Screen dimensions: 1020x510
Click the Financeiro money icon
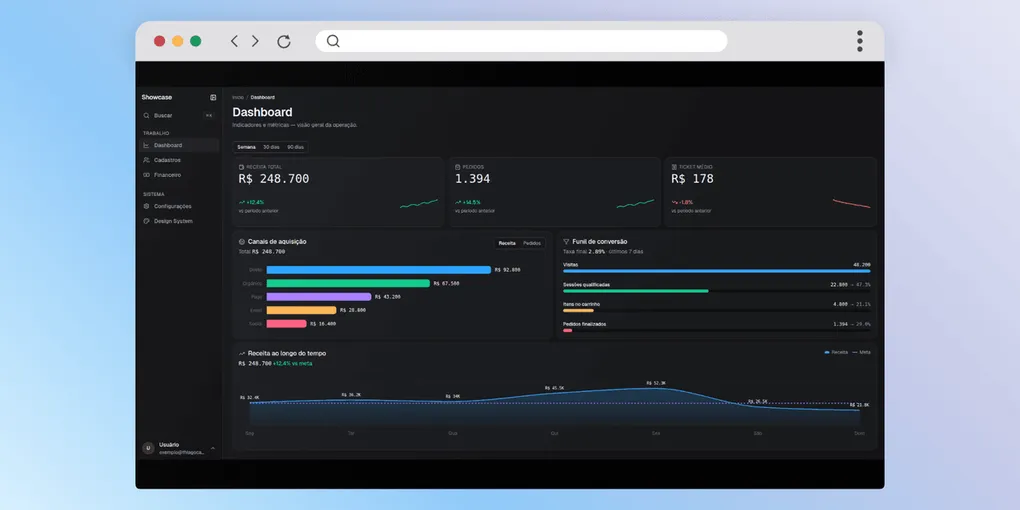[x=146, y=175]
